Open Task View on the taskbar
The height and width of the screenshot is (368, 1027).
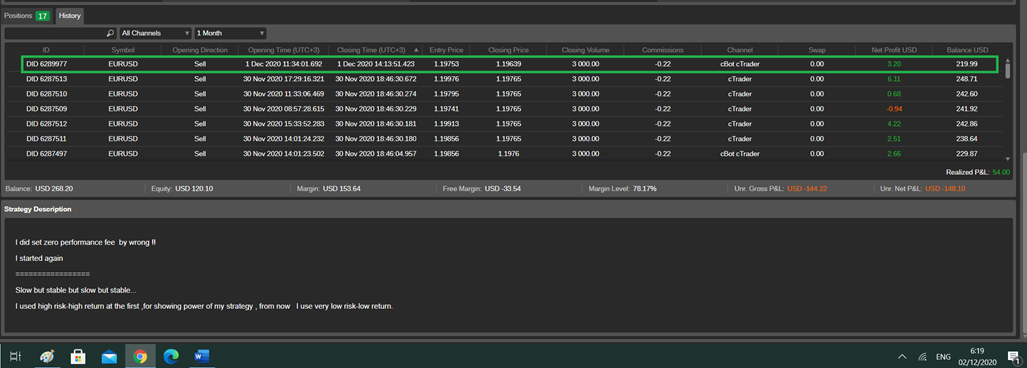16,356
